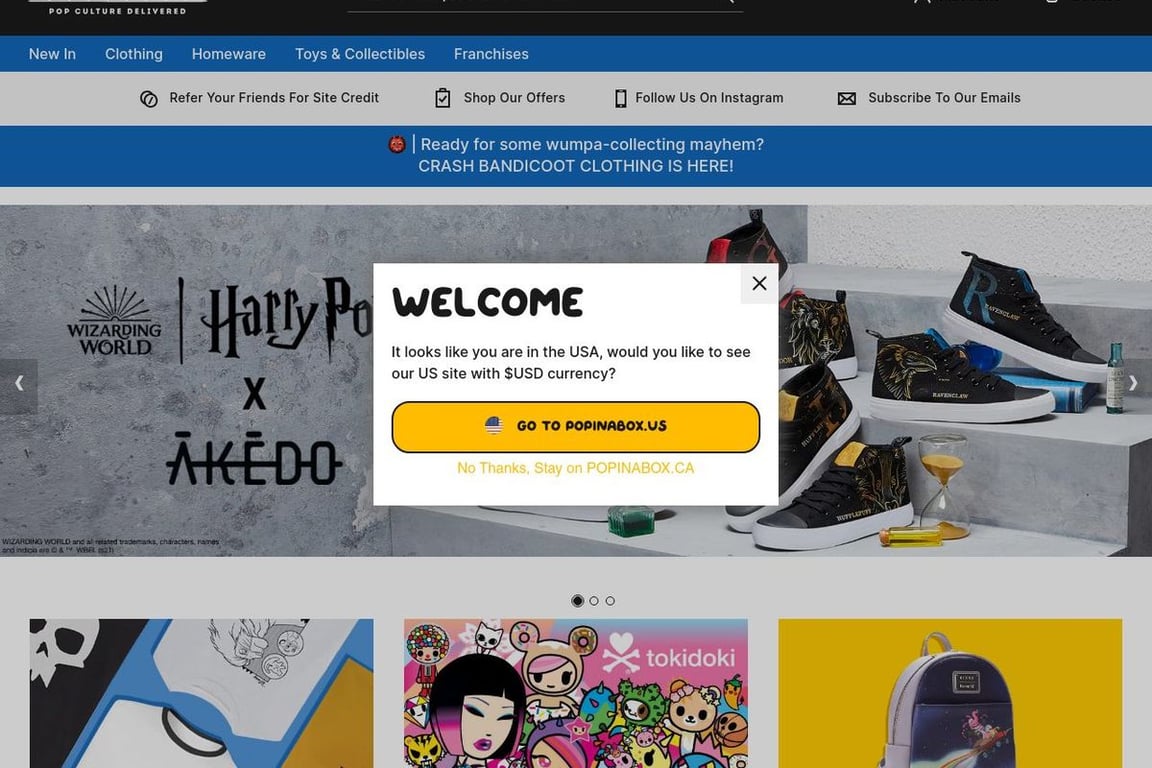Open the Homeware menu
Screen dimensions: 1152x768
(228, 54)
